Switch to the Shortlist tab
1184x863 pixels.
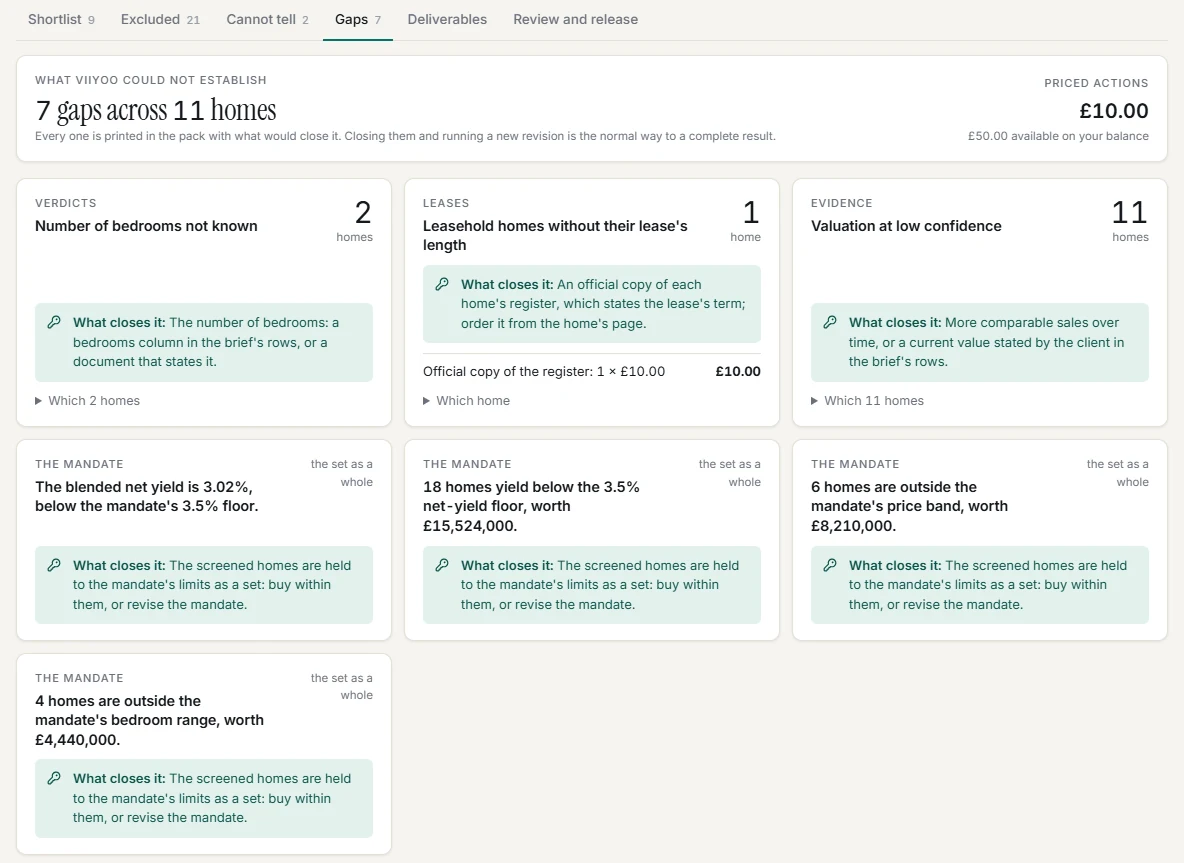61,20
